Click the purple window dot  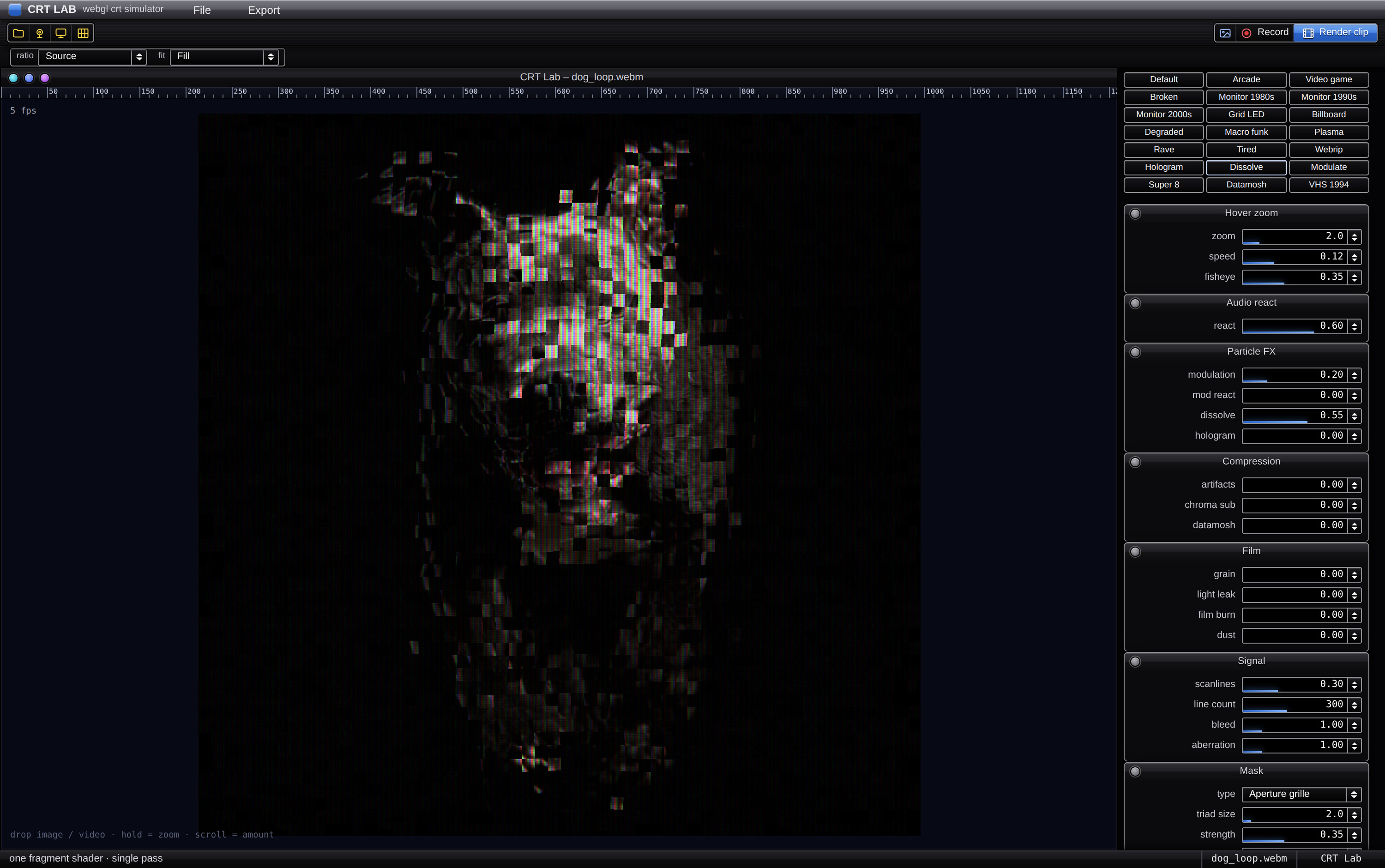(x=45, y=78)
